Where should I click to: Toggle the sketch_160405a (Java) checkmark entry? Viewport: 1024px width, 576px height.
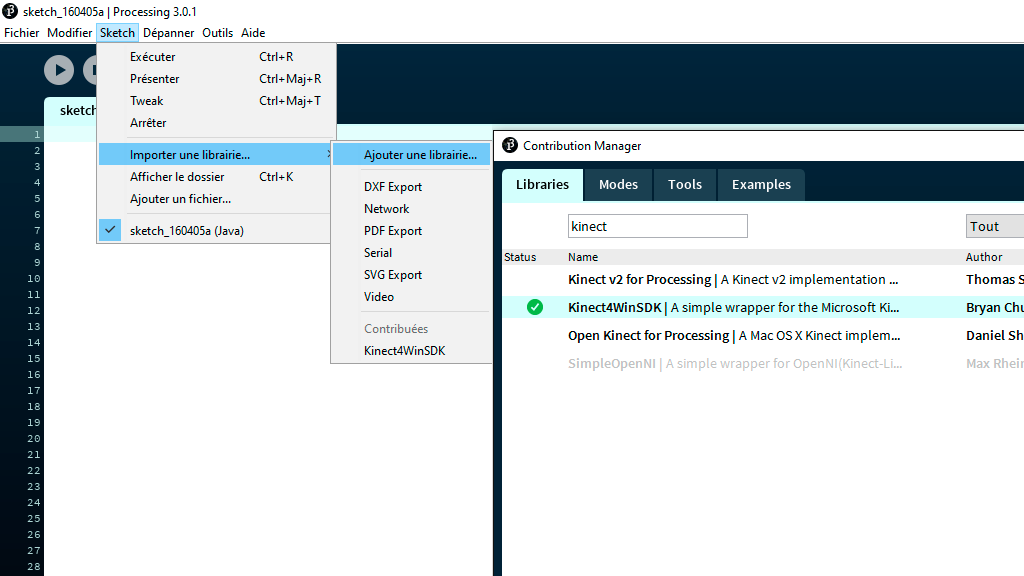[x=186, y=231]
